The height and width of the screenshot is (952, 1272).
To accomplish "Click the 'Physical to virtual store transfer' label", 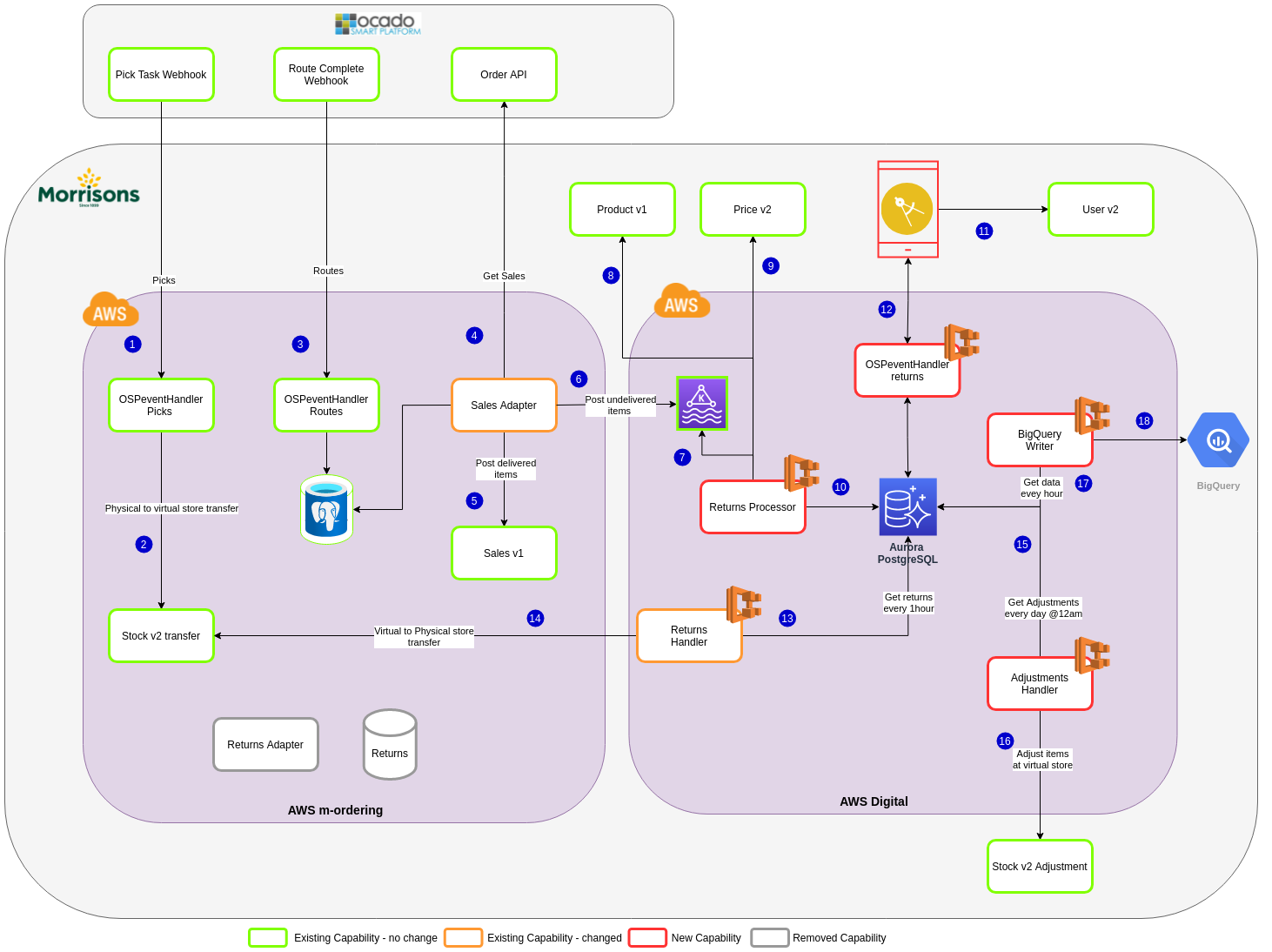I will pyautogui.click(x=171, y=508).
